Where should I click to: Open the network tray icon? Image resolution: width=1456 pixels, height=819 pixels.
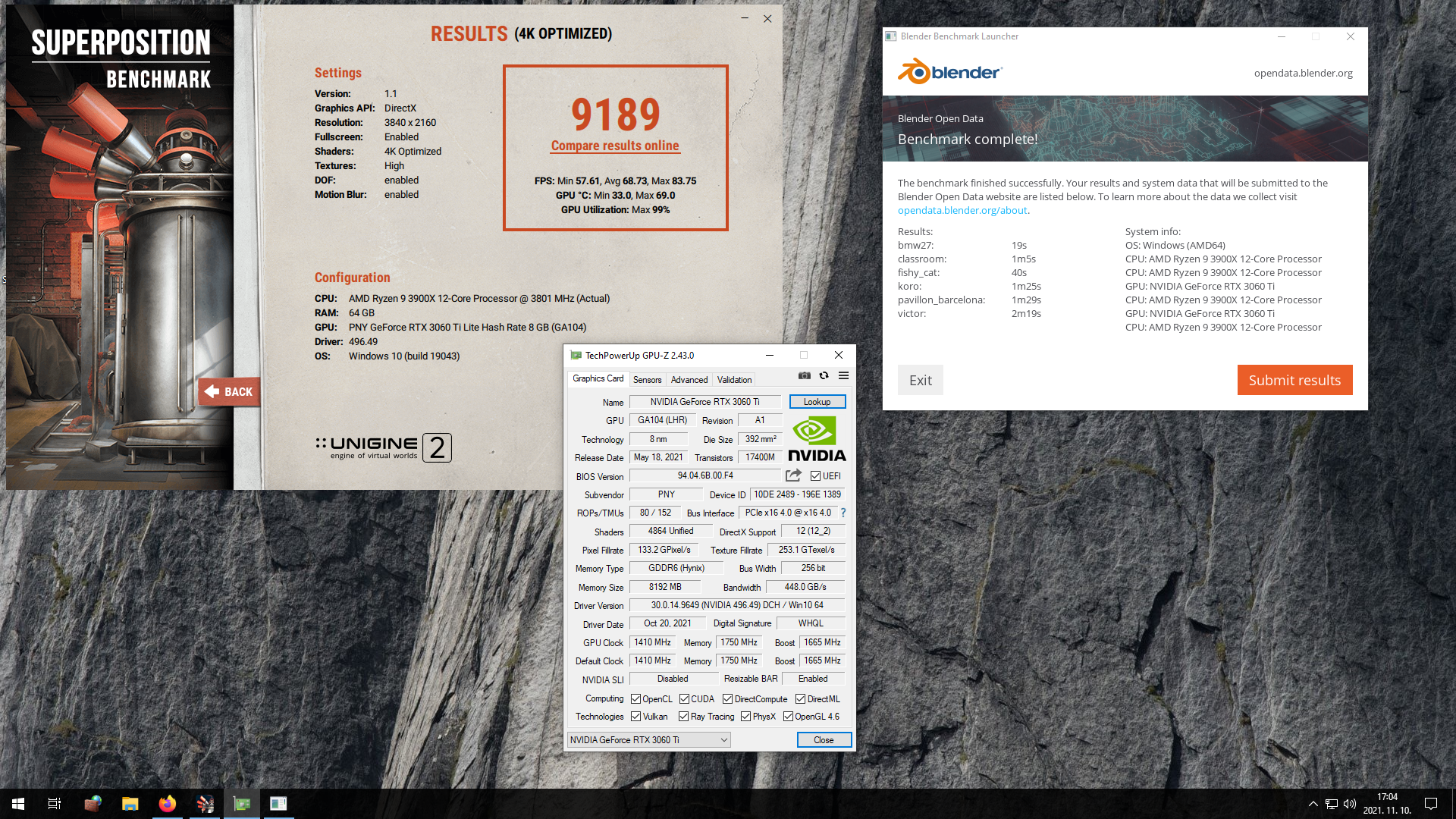click(x=1331, y=804)
